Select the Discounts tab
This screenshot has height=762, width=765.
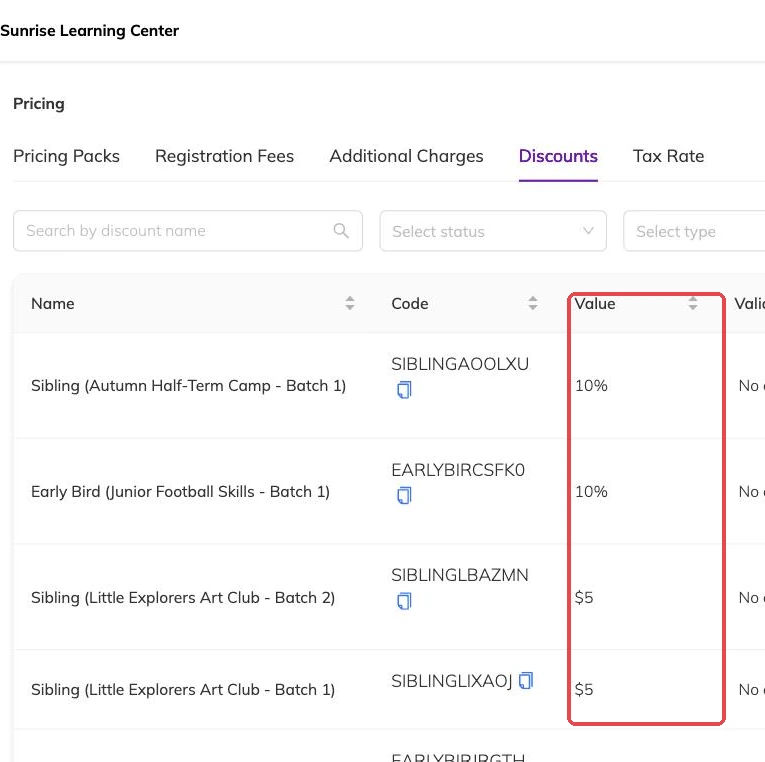(x=558, y=156)
